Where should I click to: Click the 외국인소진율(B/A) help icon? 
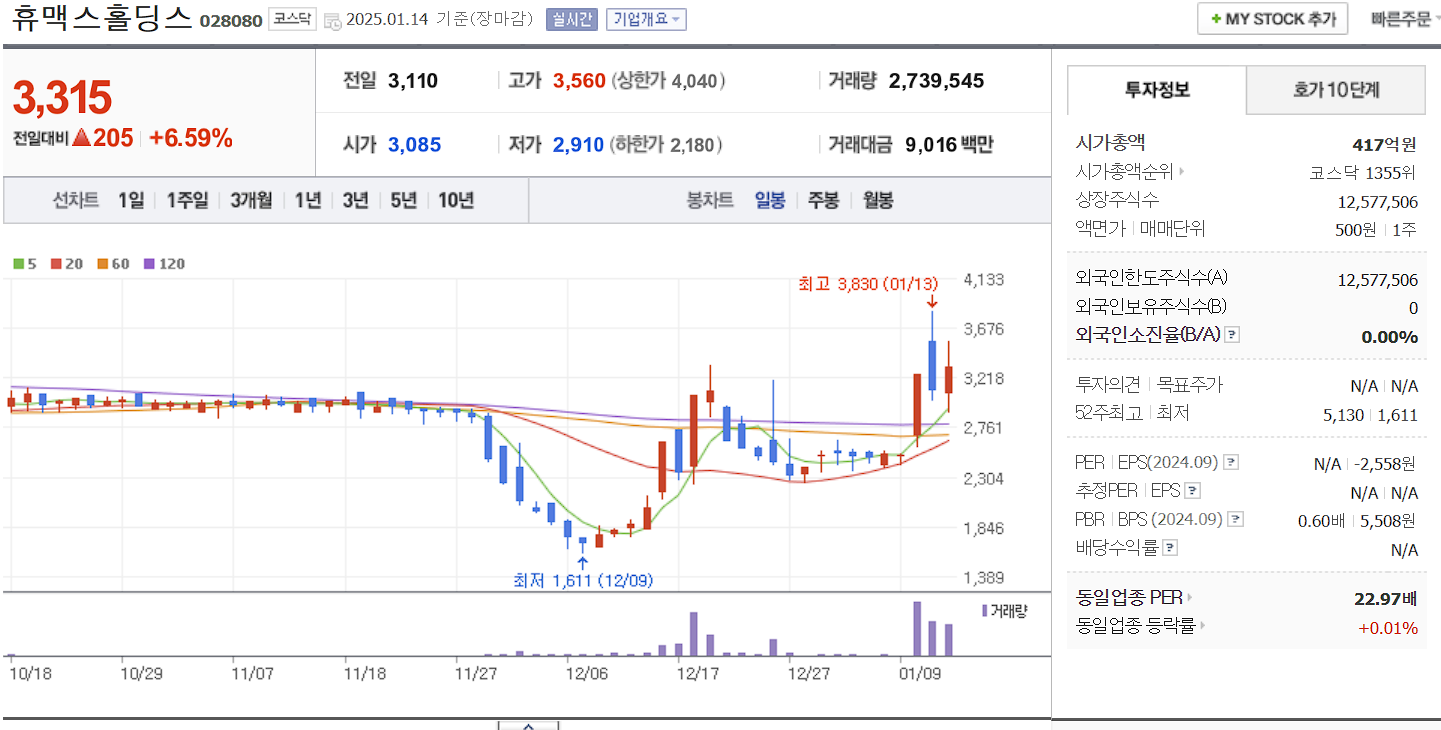tap(1230, 336)
